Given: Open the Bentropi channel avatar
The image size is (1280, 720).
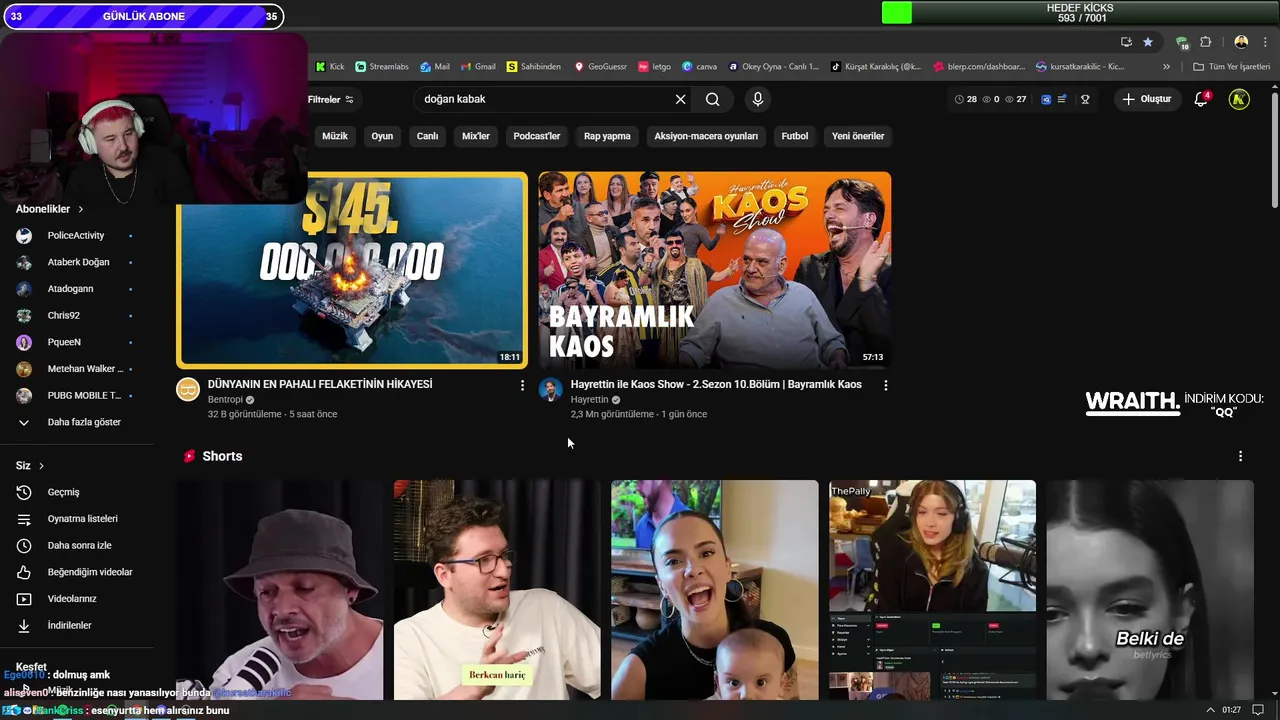Looking at the screenshot, I should click(x=188, y=390).
